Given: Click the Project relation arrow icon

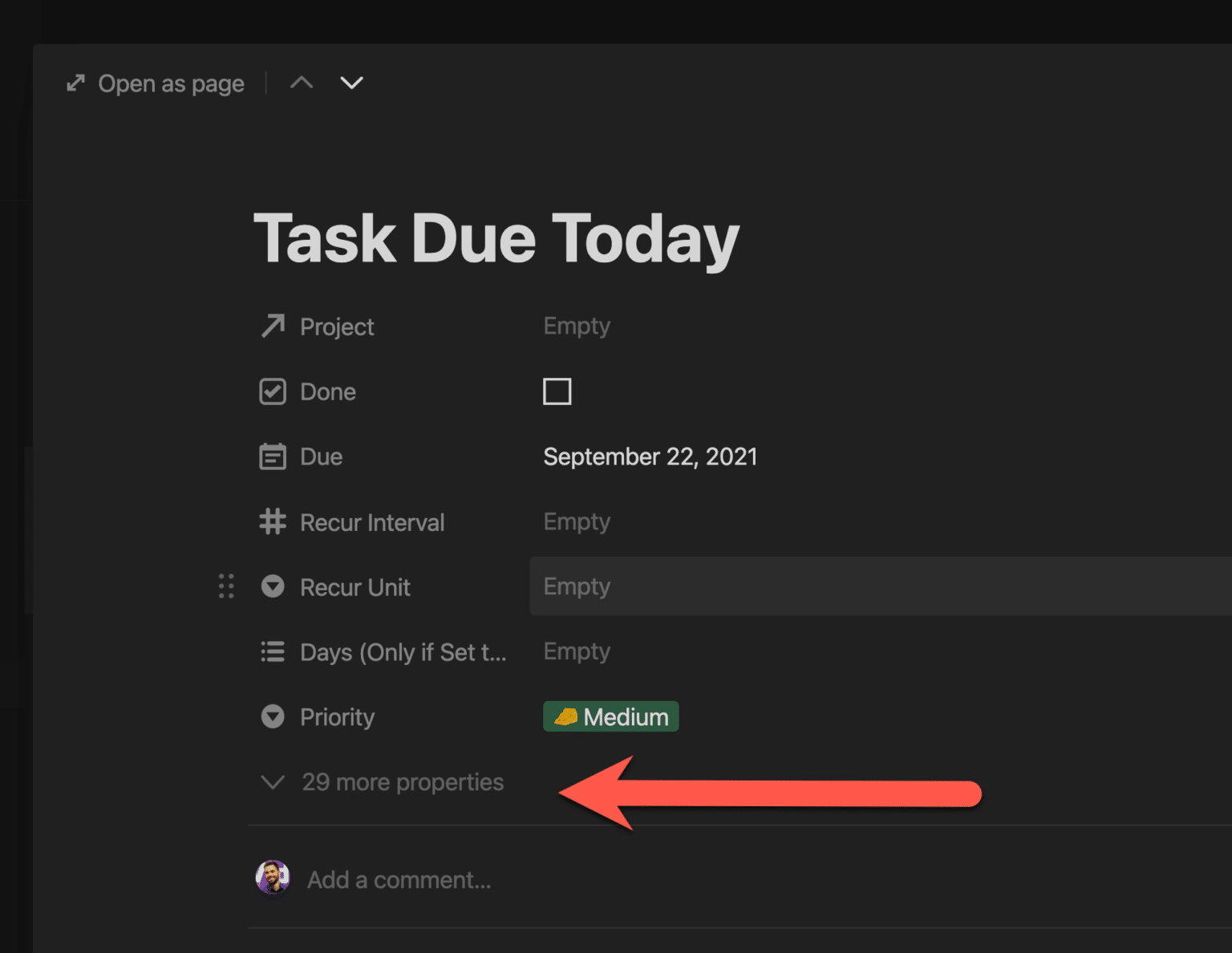Looking at the screenshot, I should (273, 326).
